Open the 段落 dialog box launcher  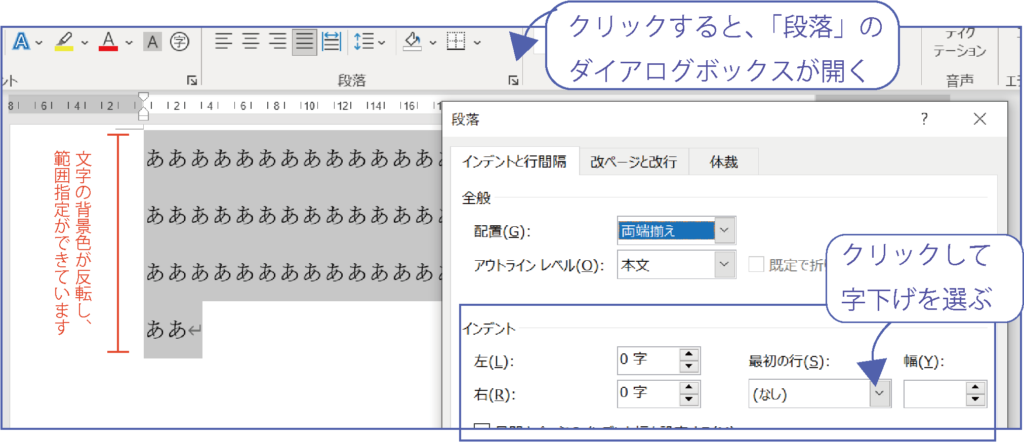513,79
